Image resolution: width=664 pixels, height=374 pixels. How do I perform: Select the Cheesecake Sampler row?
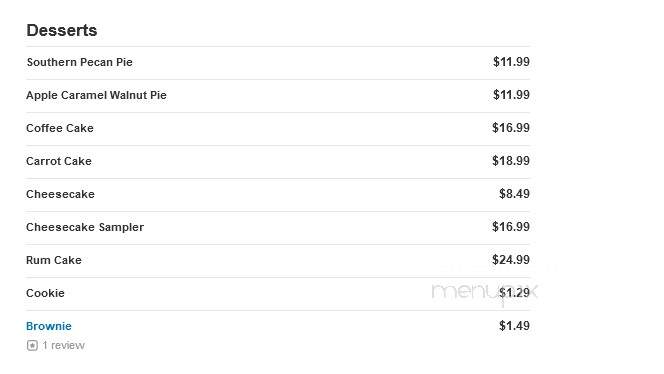[278, 227]
